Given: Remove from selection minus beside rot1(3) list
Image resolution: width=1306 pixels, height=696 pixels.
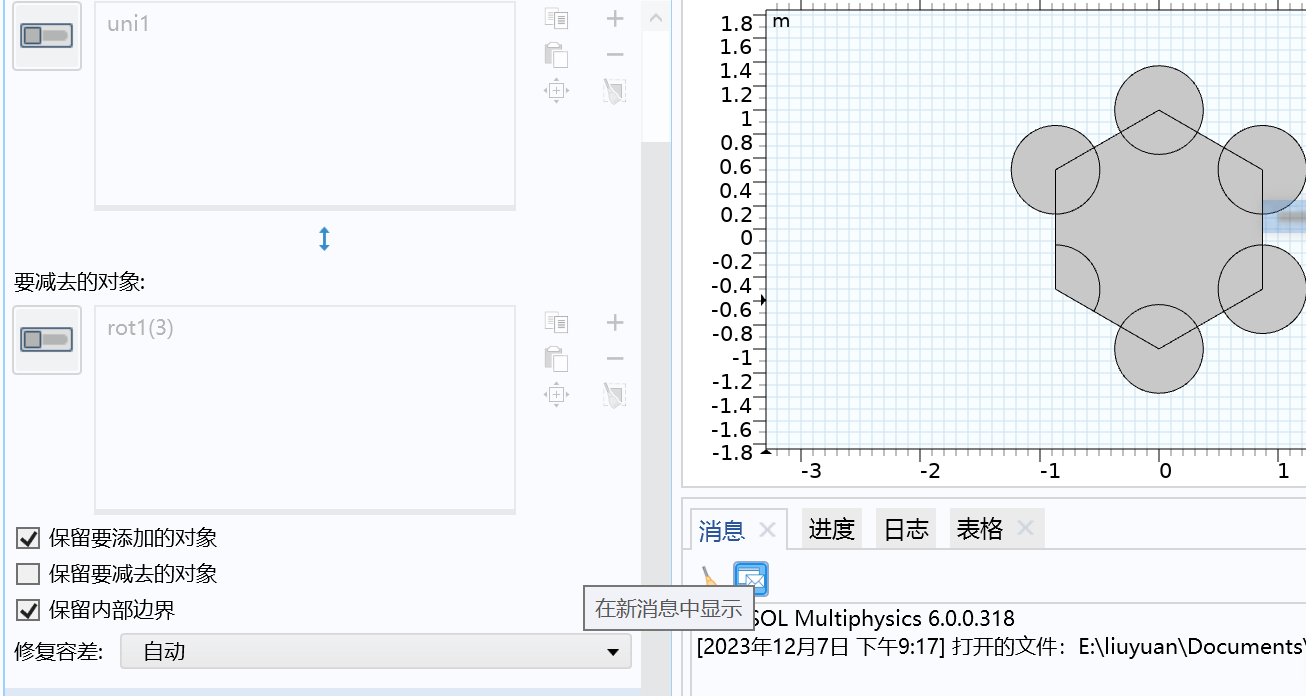Looking at the screenshot, I should coord(615,358).
